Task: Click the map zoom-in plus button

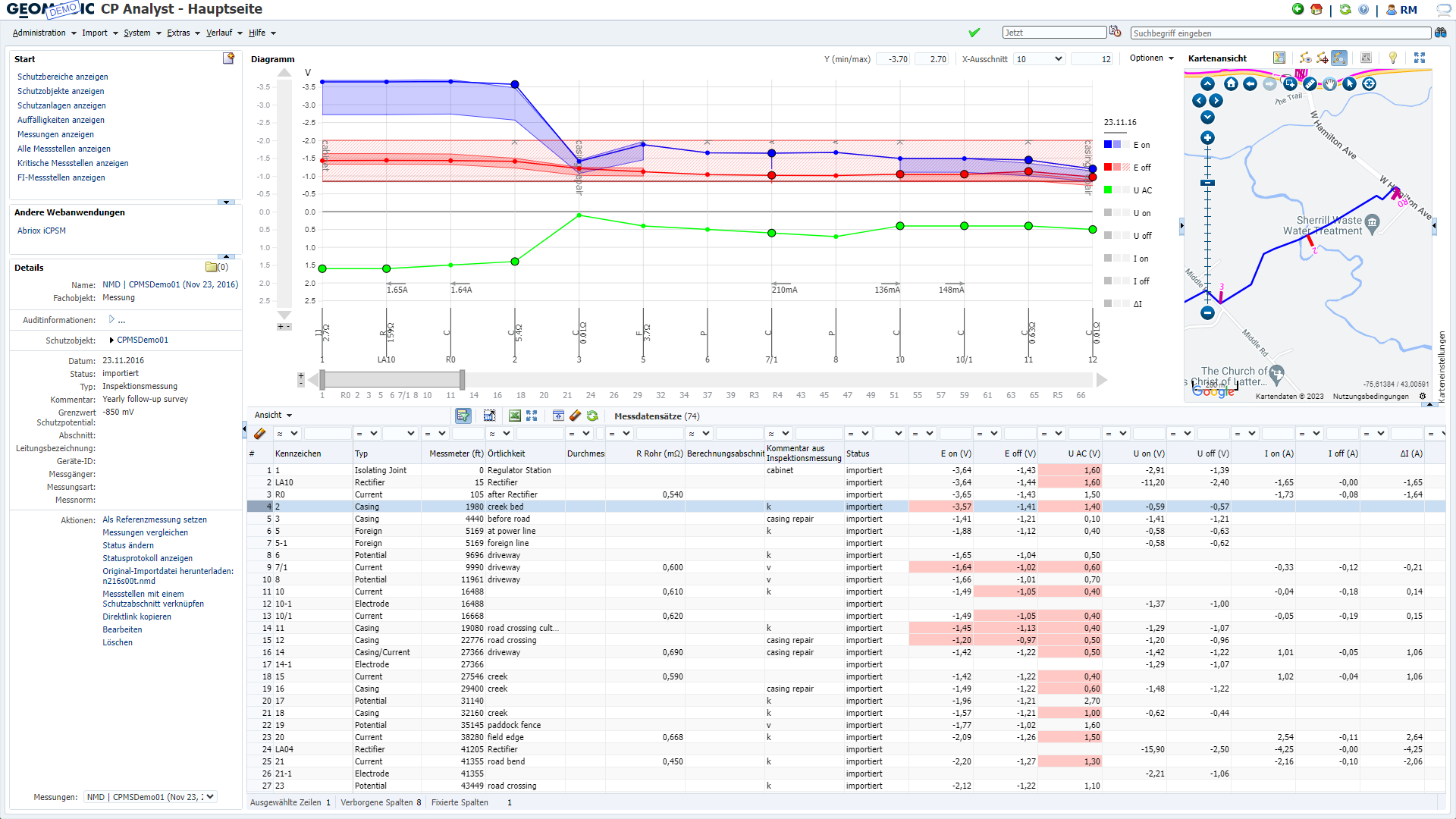Action: tap(1208, 138)
